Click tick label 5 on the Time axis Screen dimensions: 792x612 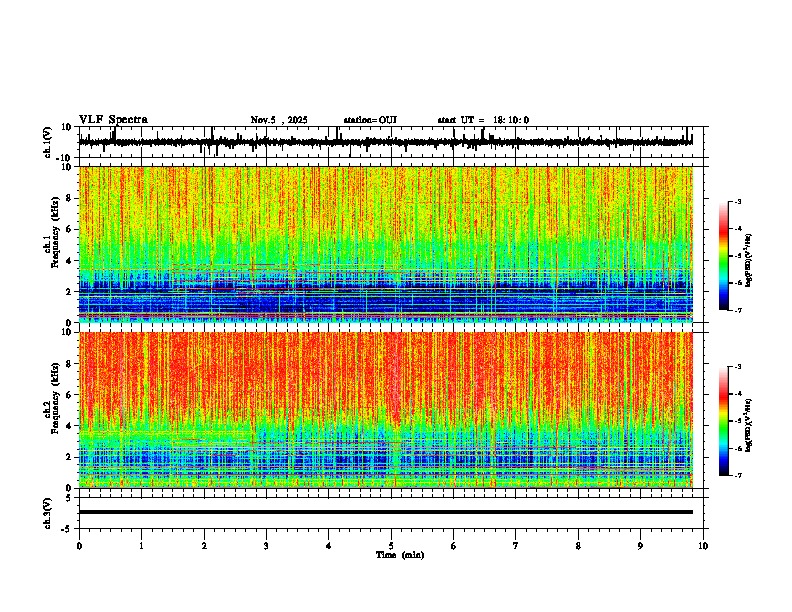[391, 546]
